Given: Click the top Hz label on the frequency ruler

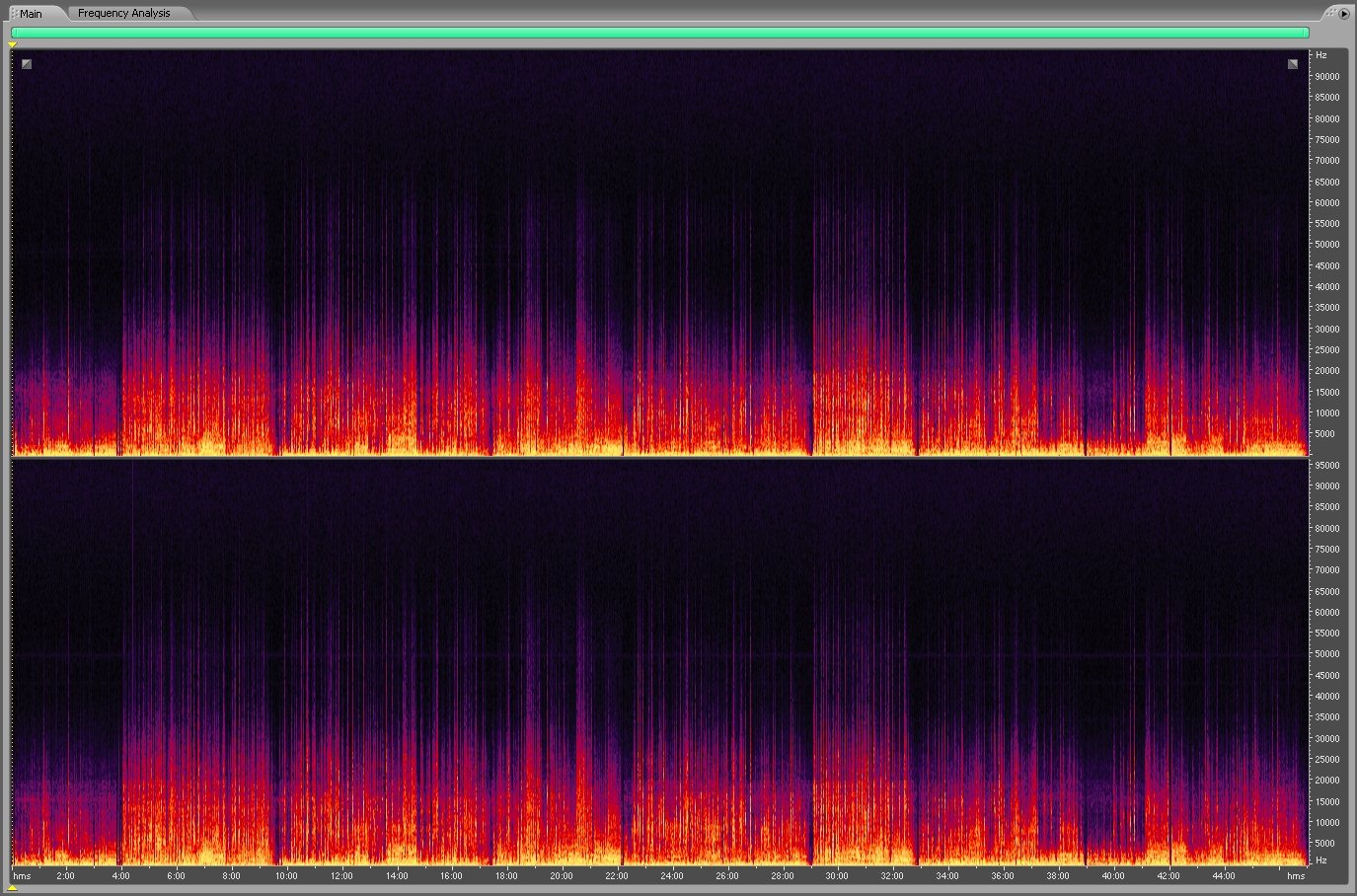Looking at the screenshot, I should pos(1320,55).
